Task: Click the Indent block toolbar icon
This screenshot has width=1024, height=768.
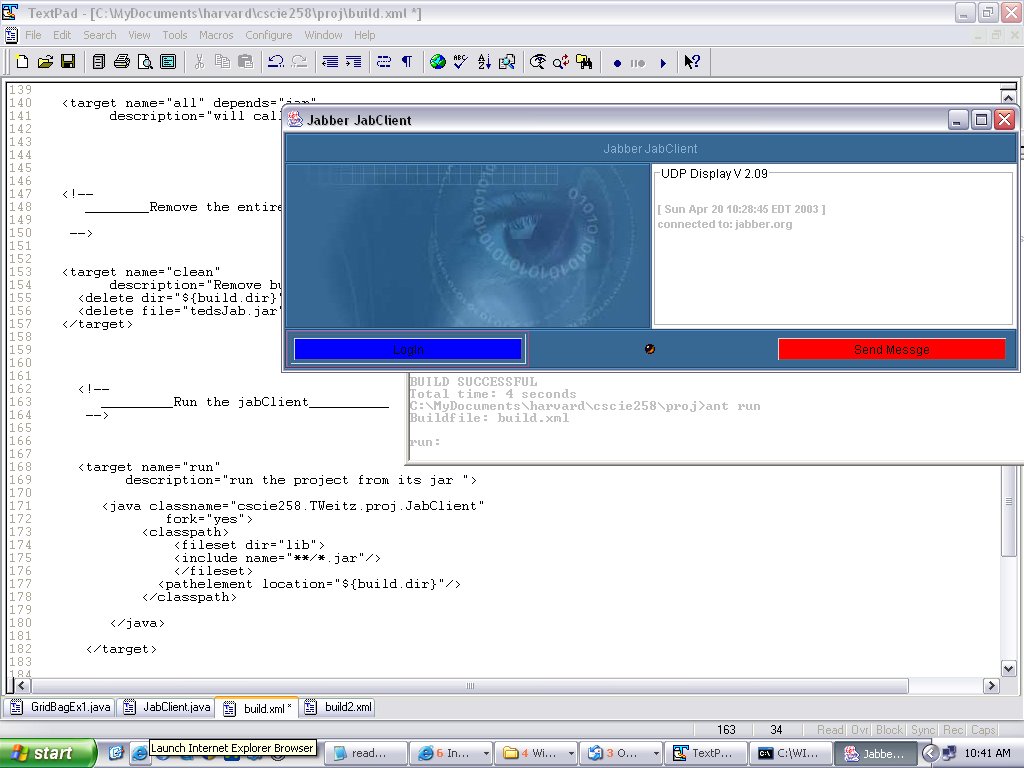Action: [353, 62]
